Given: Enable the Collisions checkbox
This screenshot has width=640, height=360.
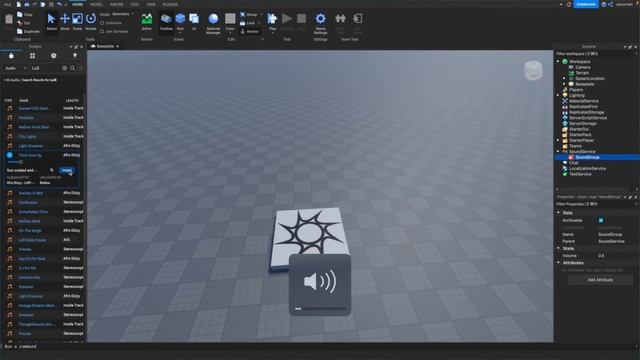Looking at the screenshot, I should point(102,23).
